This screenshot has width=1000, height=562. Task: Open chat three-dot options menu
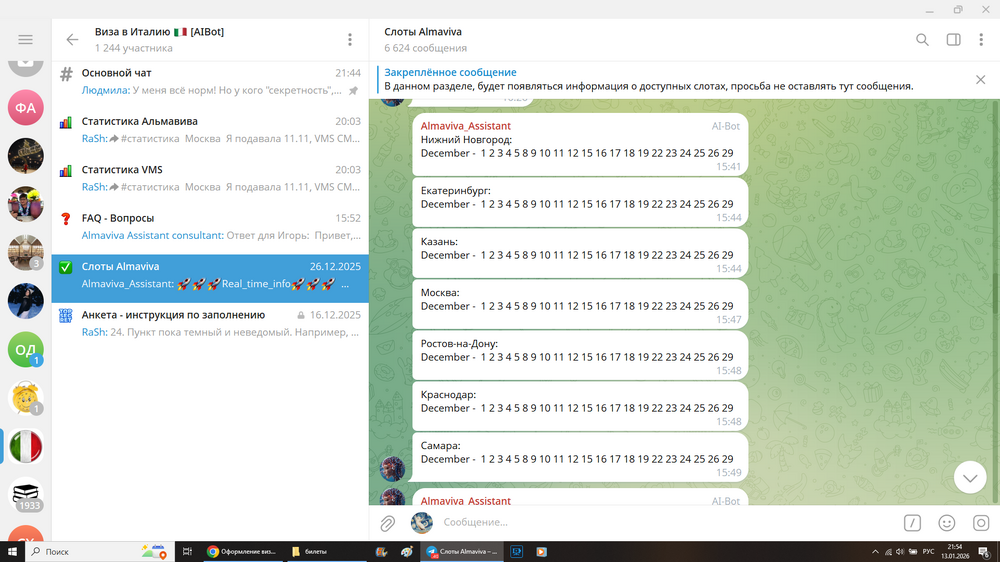[982, 40]
